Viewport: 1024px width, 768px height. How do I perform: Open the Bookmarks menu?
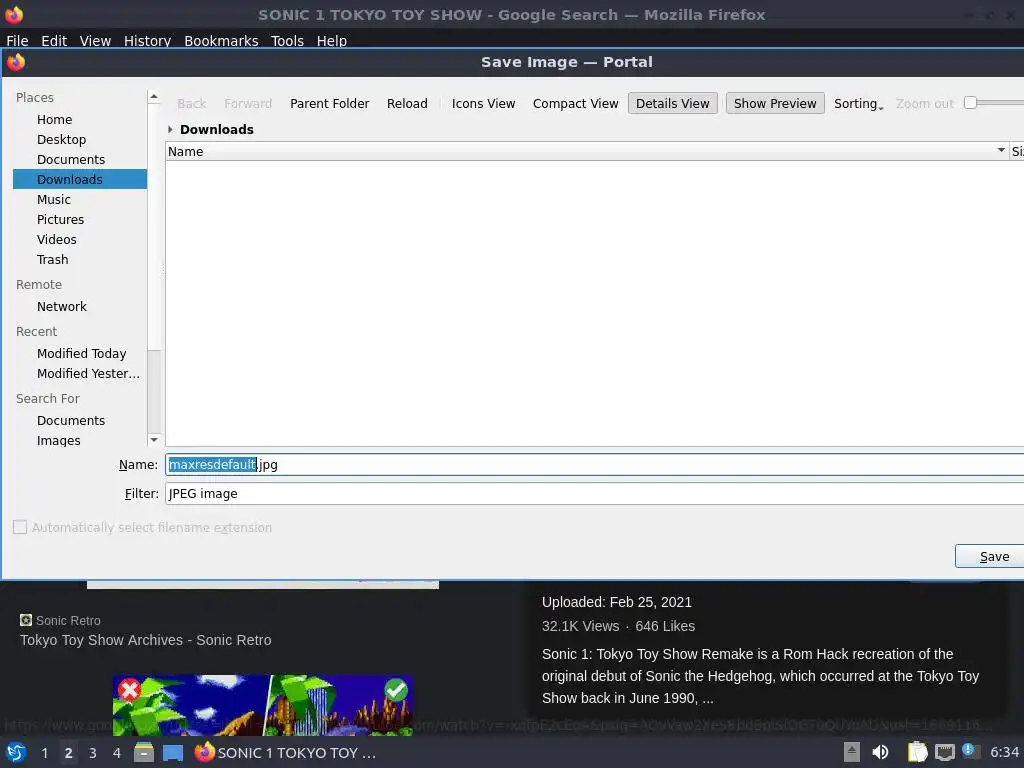tap(221, 40)
